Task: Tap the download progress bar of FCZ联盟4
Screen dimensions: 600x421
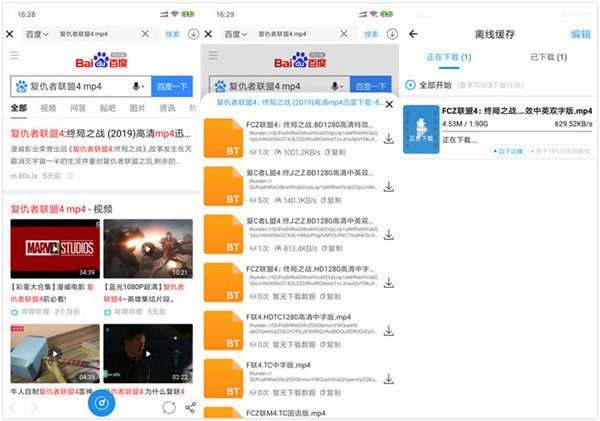Action: [x=517, y=131]
